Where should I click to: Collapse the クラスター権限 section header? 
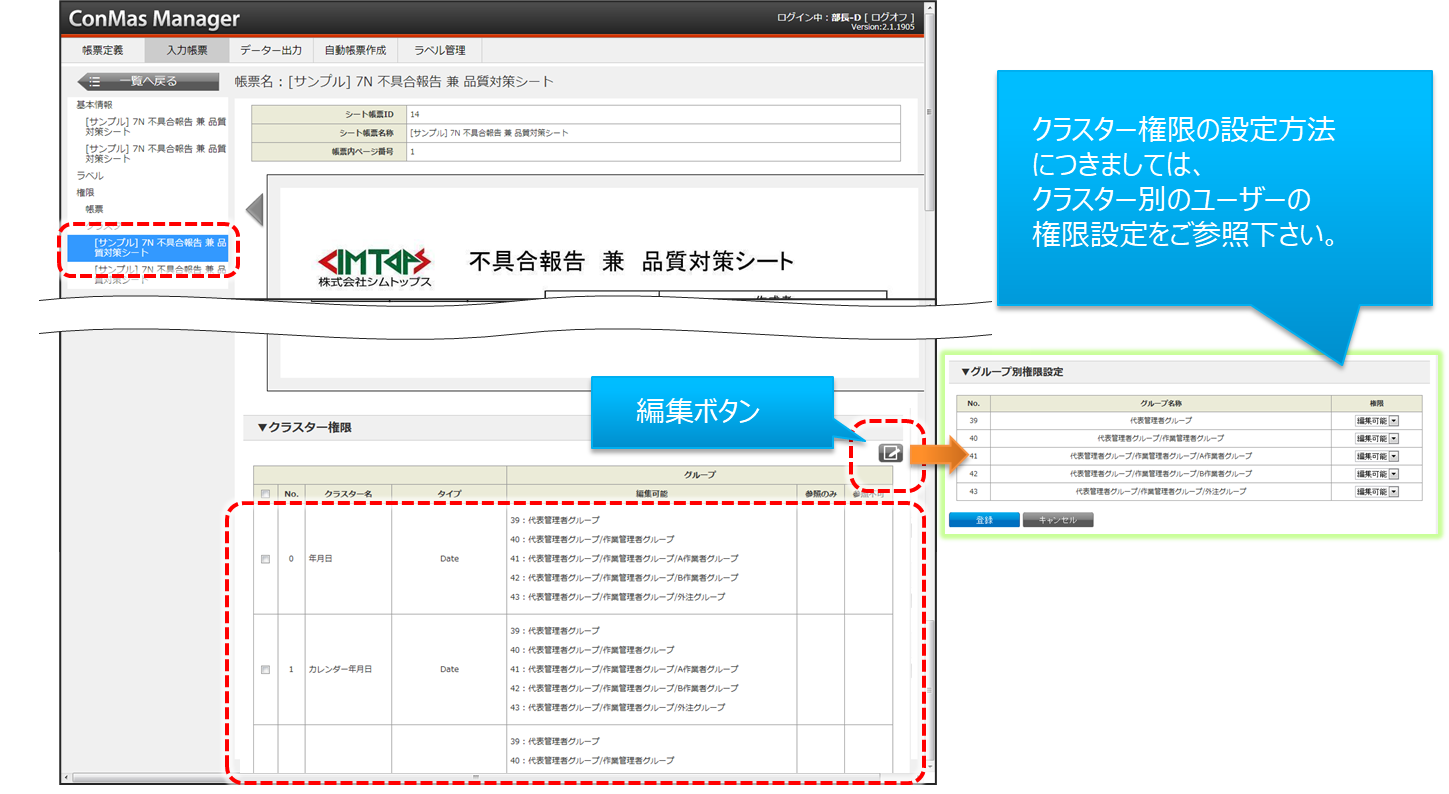point(305,428)
